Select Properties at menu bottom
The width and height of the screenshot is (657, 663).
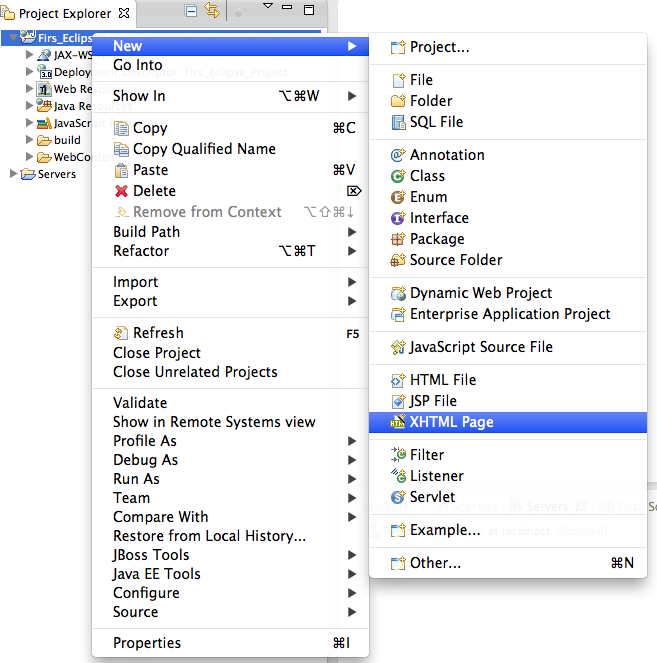point(230,643)
